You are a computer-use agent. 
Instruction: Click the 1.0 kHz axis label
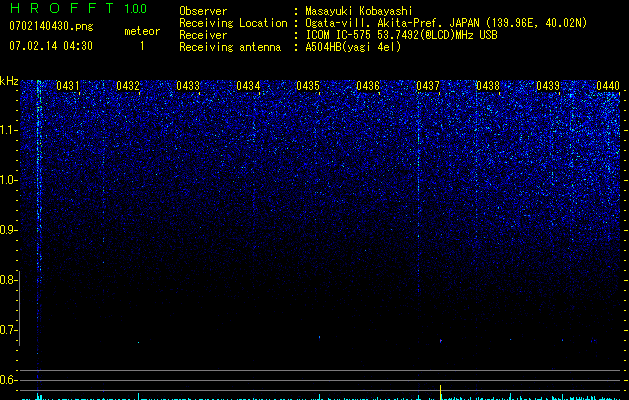click(x=8, y=180)
